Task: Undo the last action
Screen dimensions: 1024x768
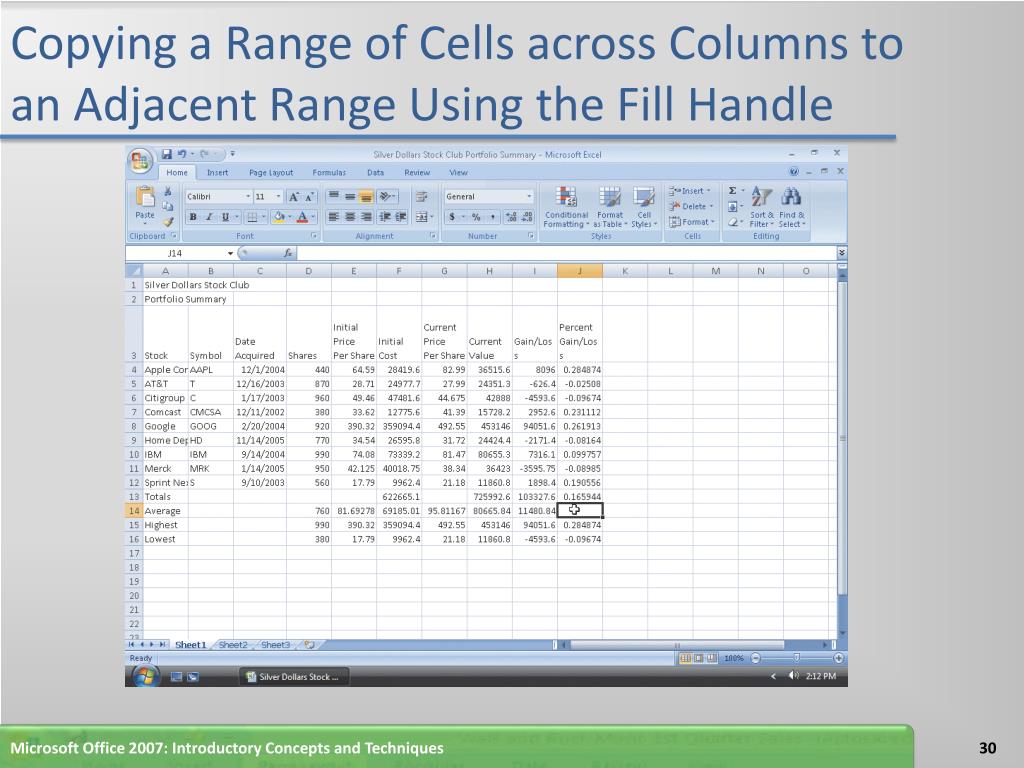Action: click(182, 154)
